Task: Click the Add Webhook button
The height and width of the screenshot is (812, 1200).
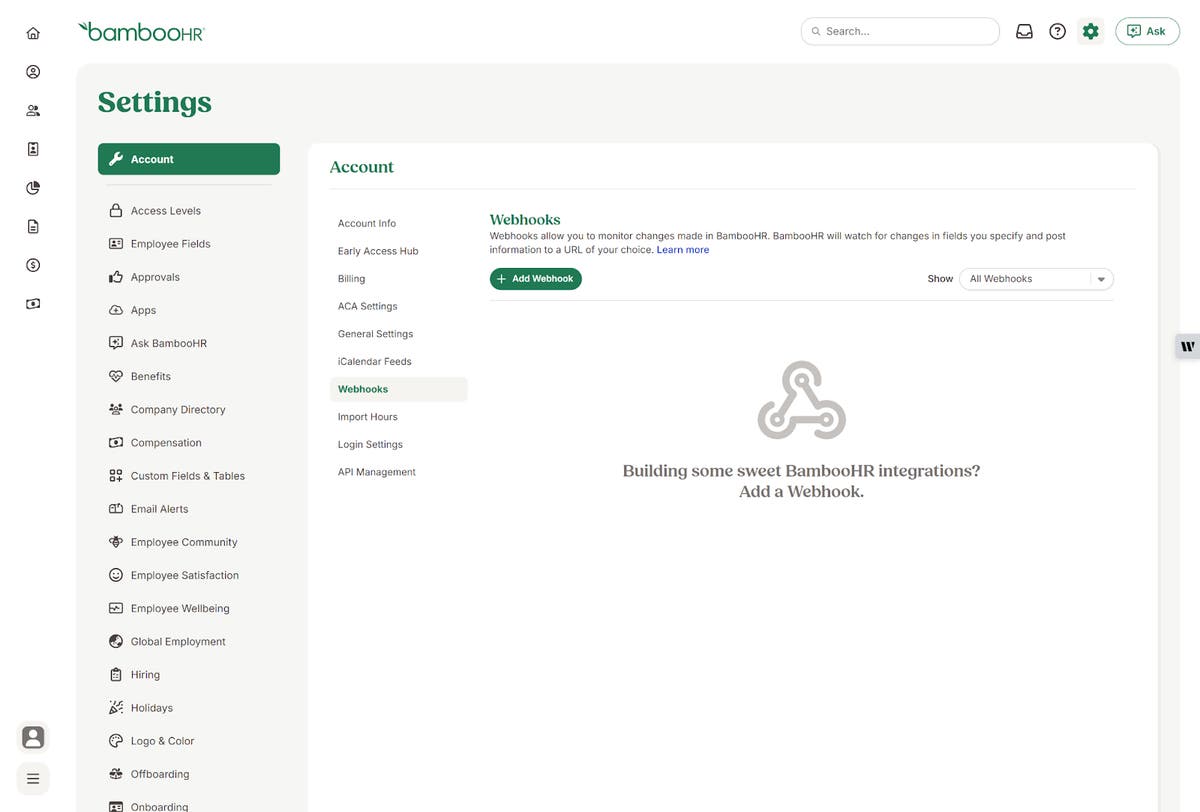Action: 535,278
